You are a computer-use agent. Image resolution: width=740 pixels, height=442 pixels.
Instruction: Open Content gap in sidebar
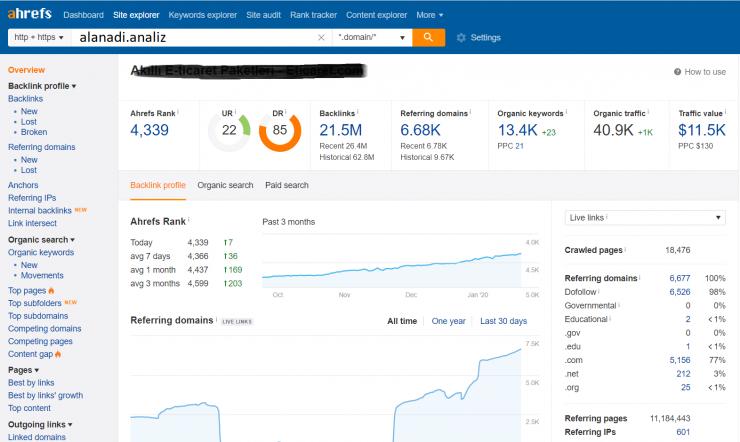pyautogui.click(x=30, y=354)
